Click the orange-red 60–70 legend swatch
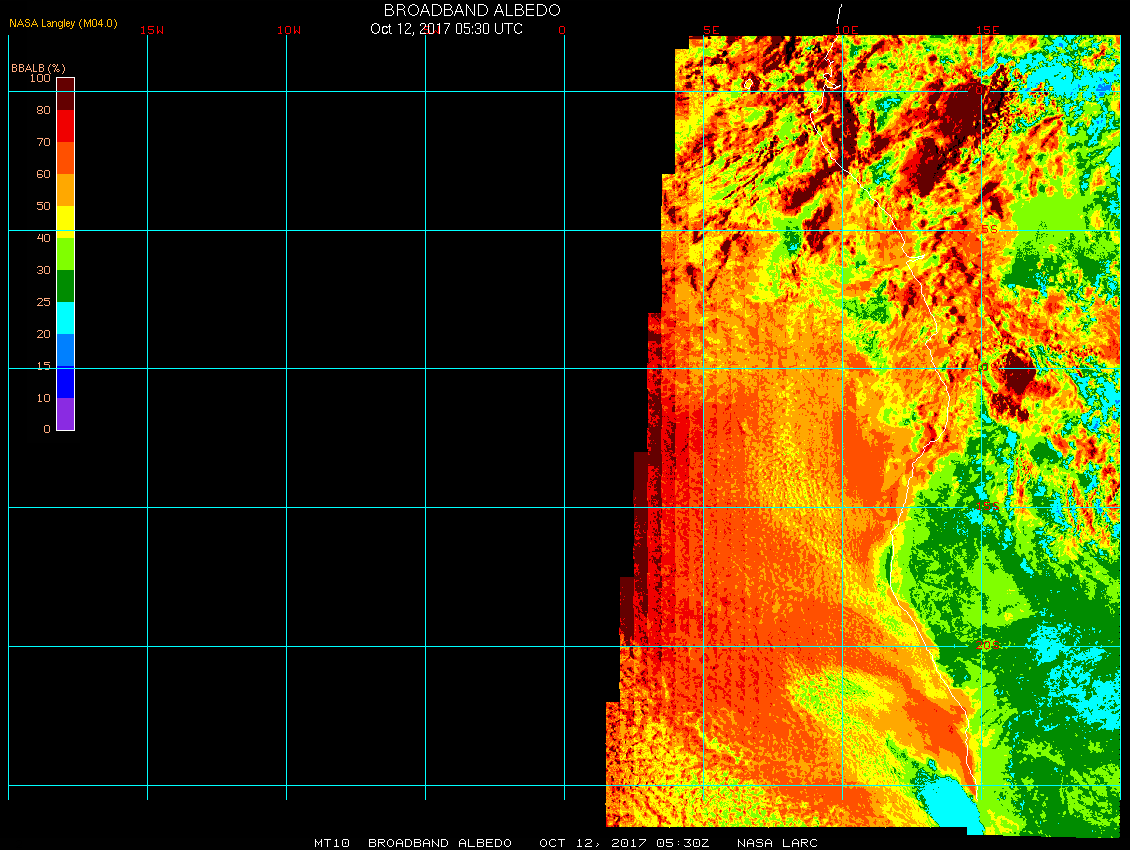This screenshot has width=1130, height=850. tap(66, 158)
